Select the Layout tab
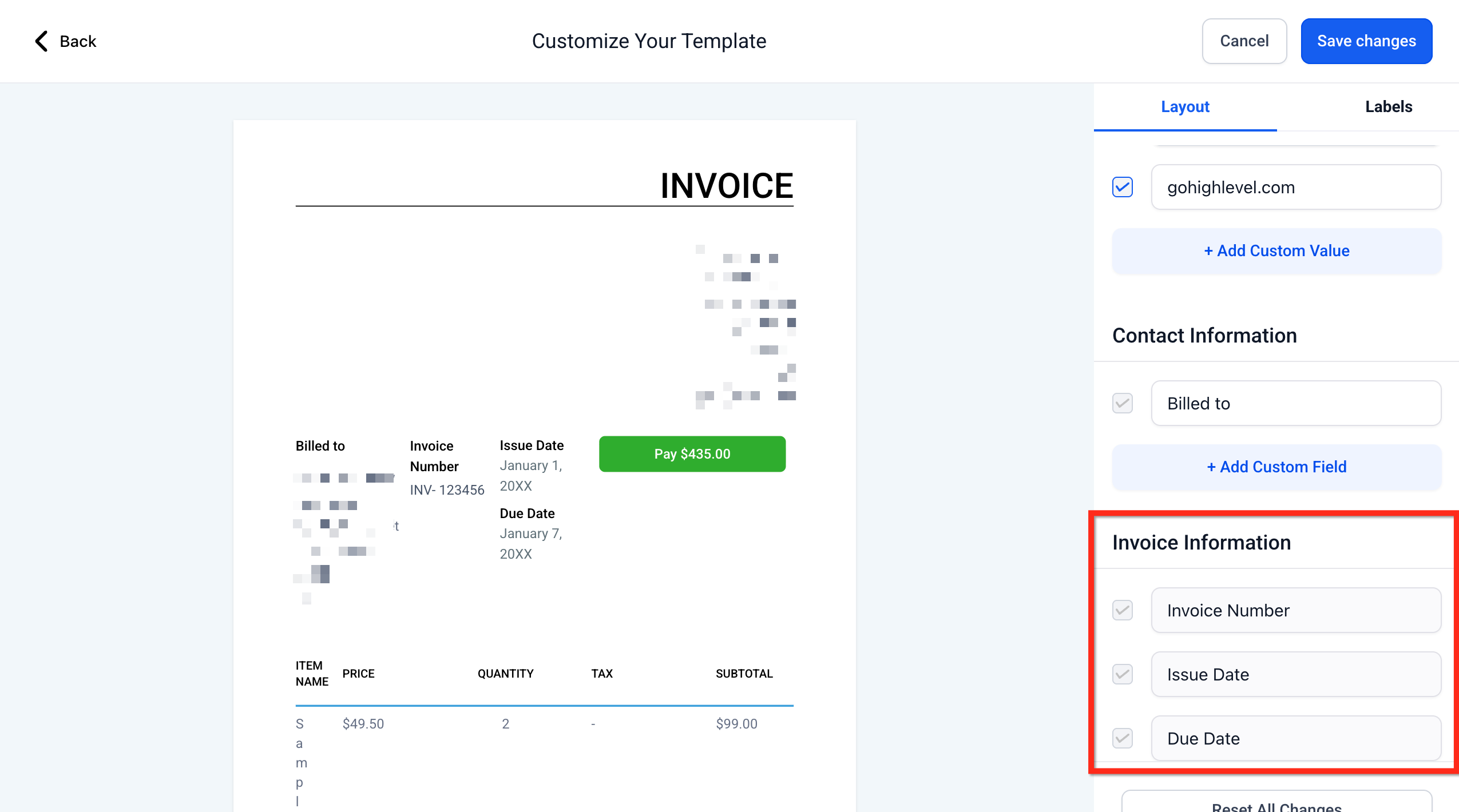The width and height of the screenshot is (1459, 812). pos(1185,106)
